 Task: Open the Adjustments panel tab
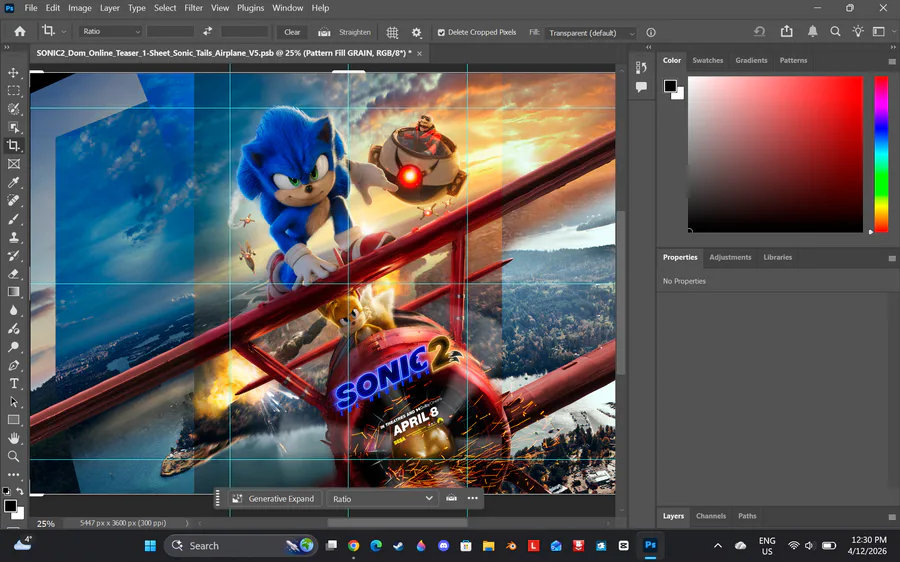[x=730, y=257]
